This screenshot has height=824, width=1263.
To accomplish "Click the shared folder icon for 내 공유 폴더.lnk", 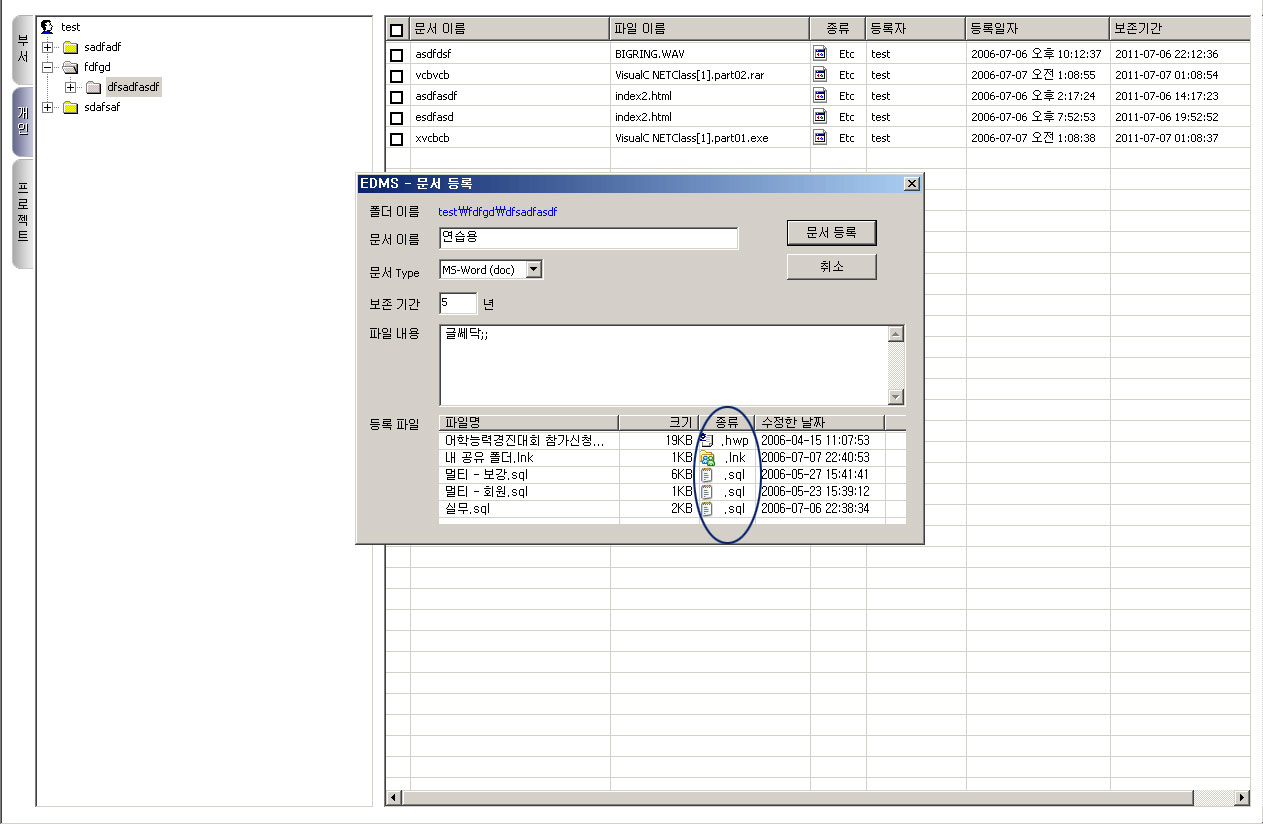I will [707, 457].
